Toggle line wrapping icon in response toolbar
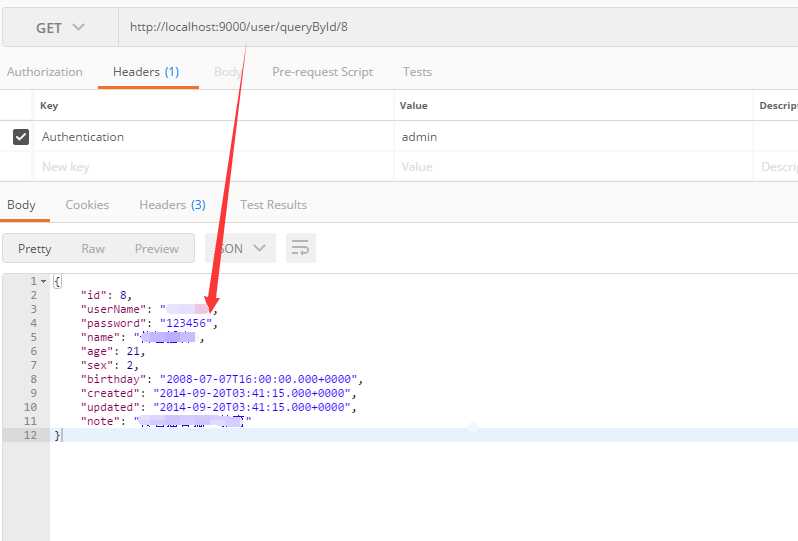Screen dimensions: 798x541 tap(300, 248)
